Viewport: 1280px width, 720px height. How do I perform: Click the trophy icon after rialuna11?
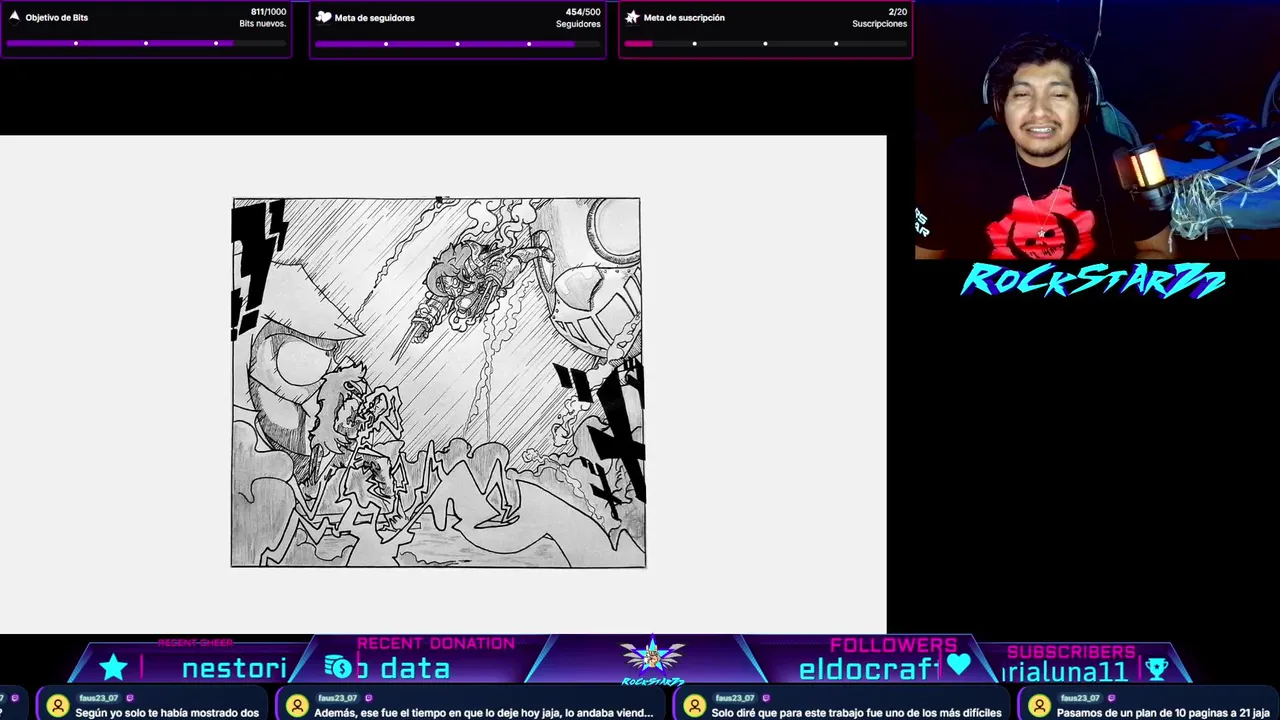pyautogui.click(x=1156, y=668)
